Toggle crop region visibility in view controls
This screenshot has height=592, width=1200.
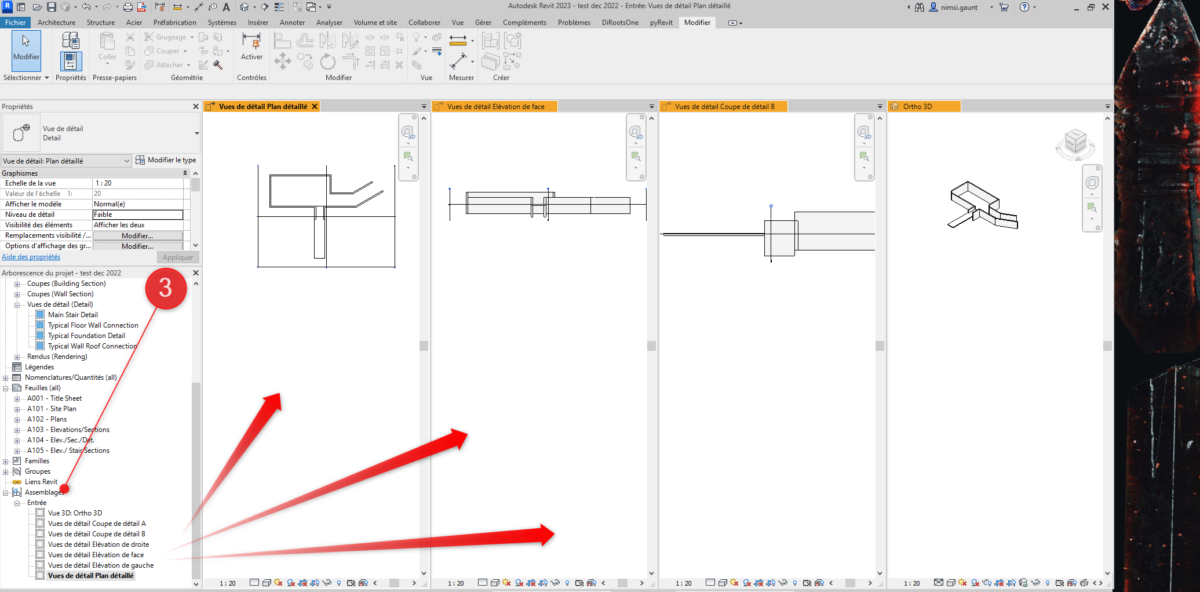click(315, 582)
